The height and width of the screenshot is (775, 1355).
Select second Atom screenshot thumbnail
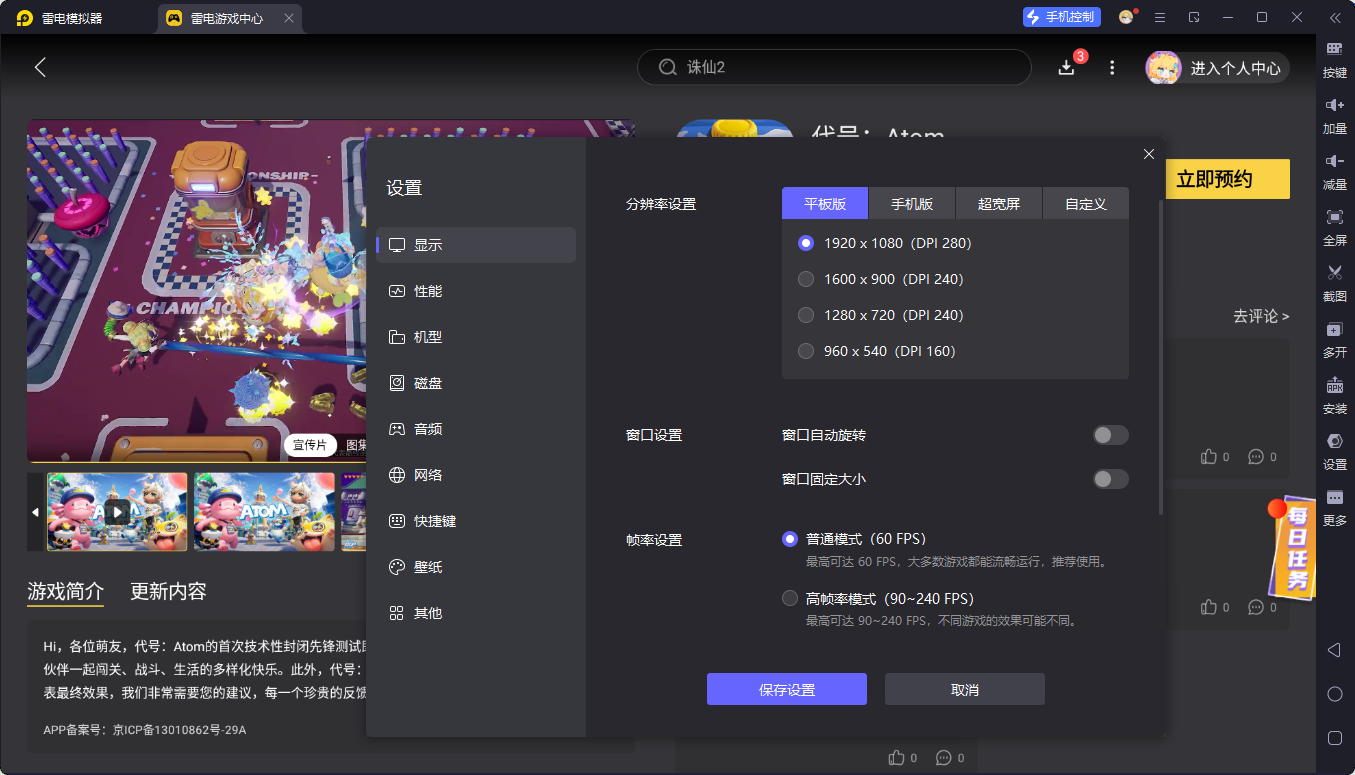264,512
